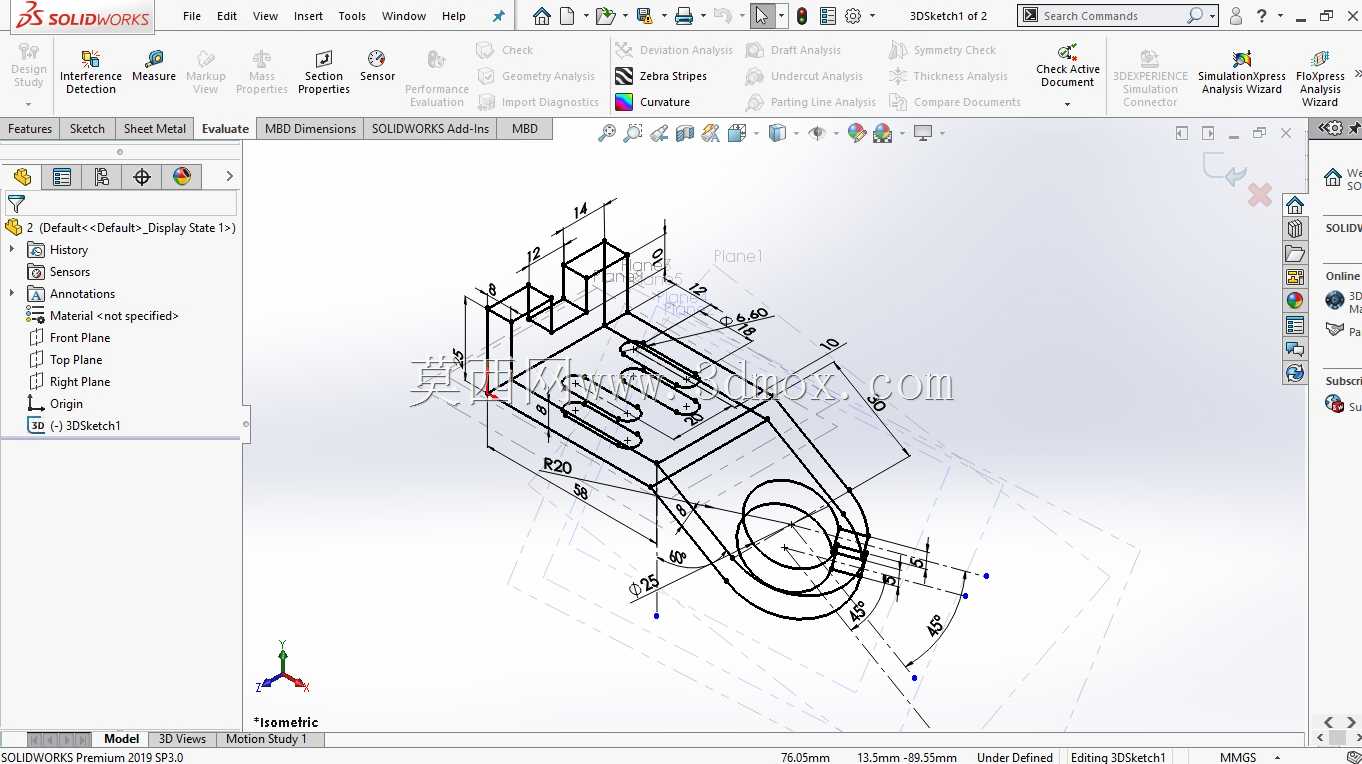Click the MMGS unit system in status bar
1362x764 pixels.
(x=1238, y=757)
